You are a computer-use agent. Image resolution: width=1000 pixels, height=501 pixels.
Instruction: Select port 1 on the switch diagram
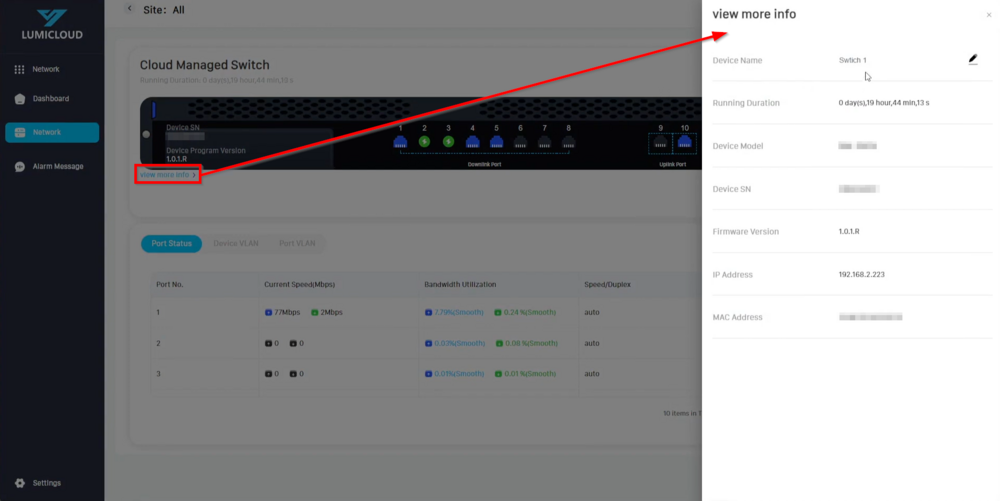coord(400,142)
